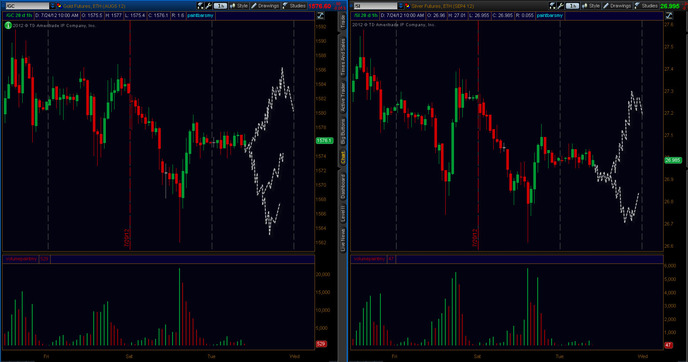Click the share/flask icon on Silver toolbar
This screenshot has width=688, height=362.
pos(552,6)
